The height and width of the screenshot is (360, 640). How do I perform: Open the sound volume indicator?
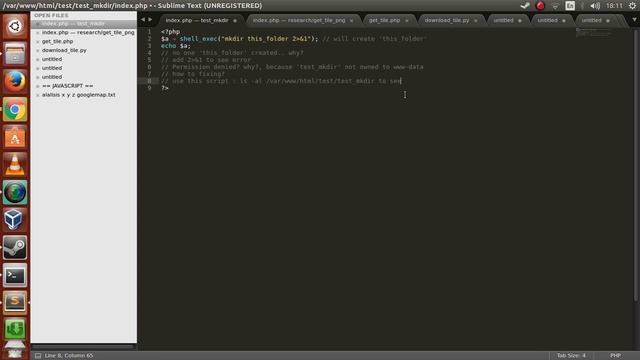pos(595,6)
